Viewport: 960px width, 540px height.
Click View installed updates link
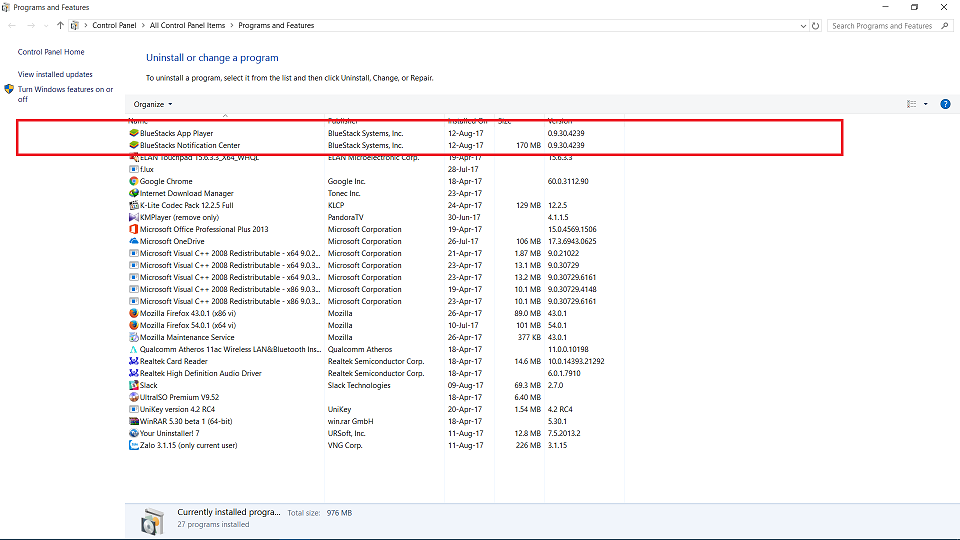coord(55,74)
